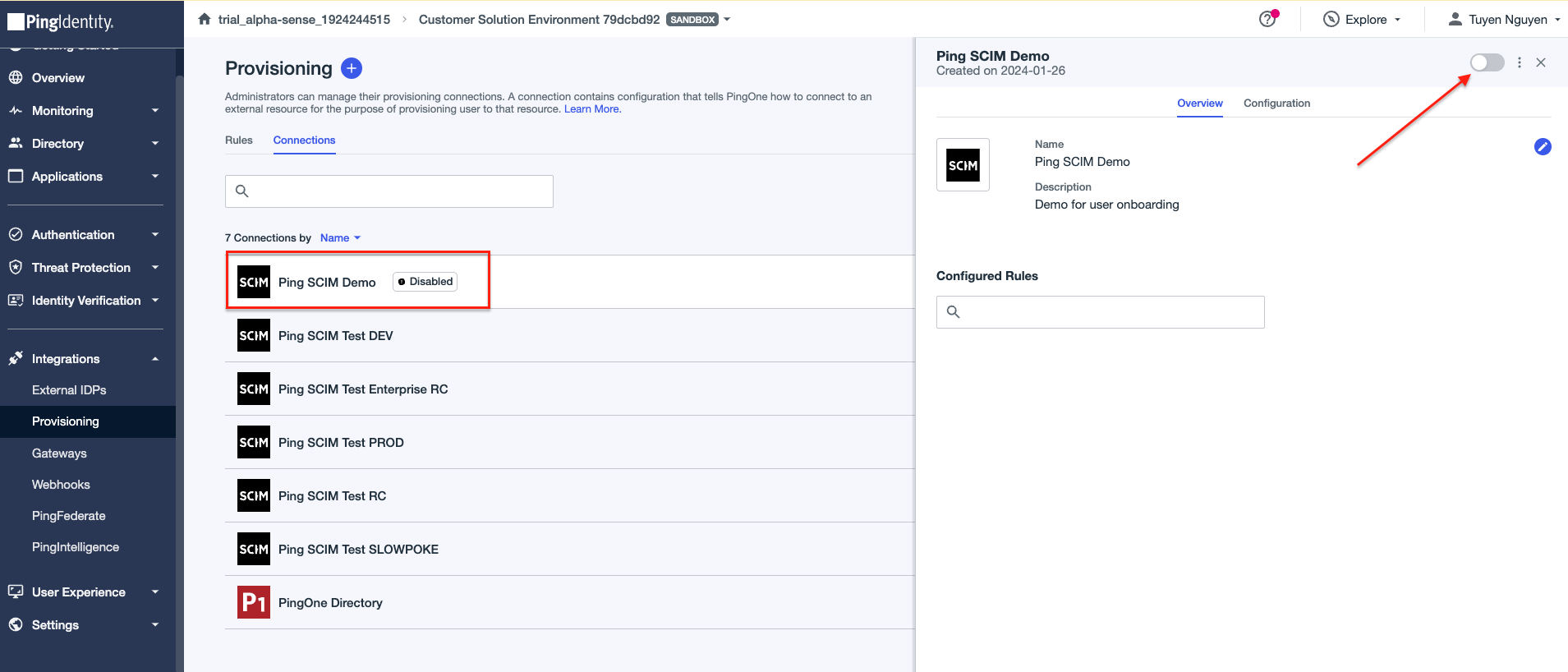Click the Settings globe icon in sidebar

[x=16, y=624]
